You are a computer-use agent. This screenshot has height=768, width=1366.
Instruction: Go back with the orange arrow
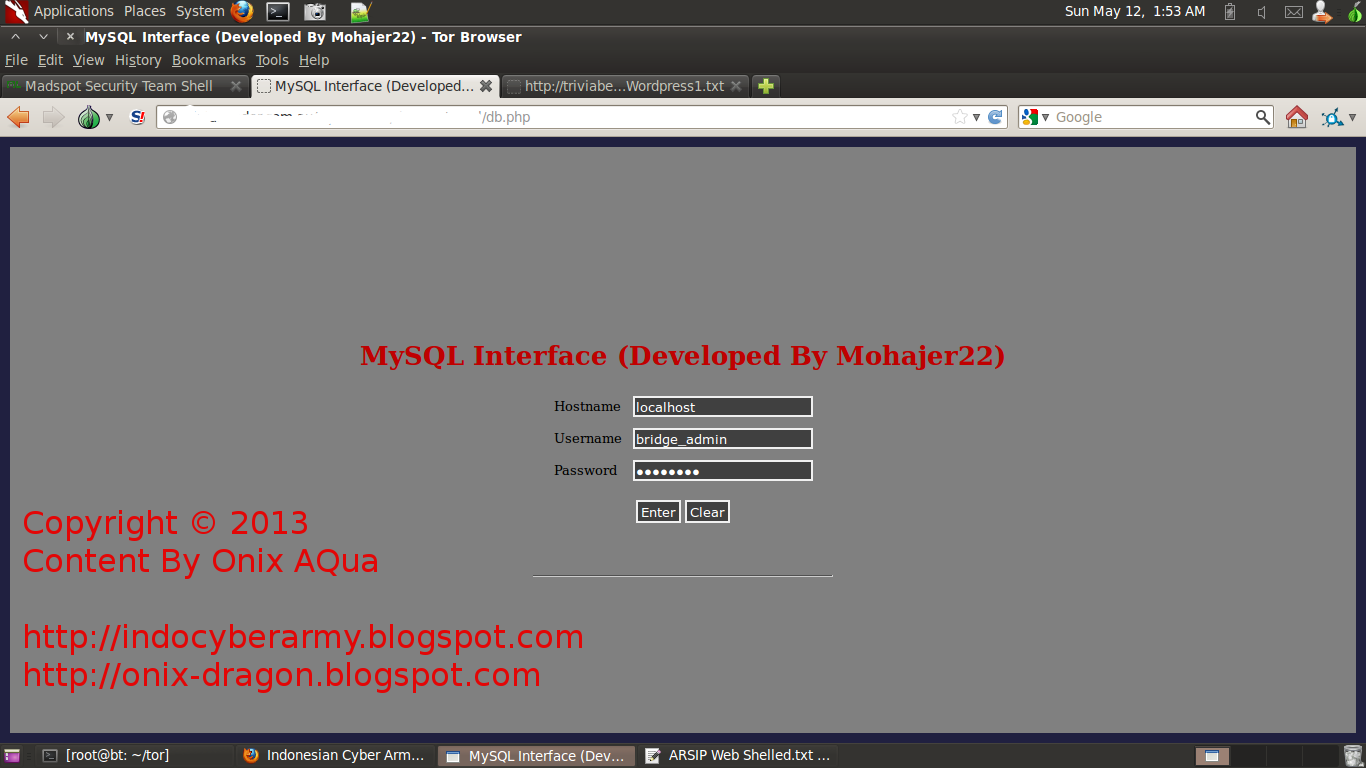tap(18, 117)
